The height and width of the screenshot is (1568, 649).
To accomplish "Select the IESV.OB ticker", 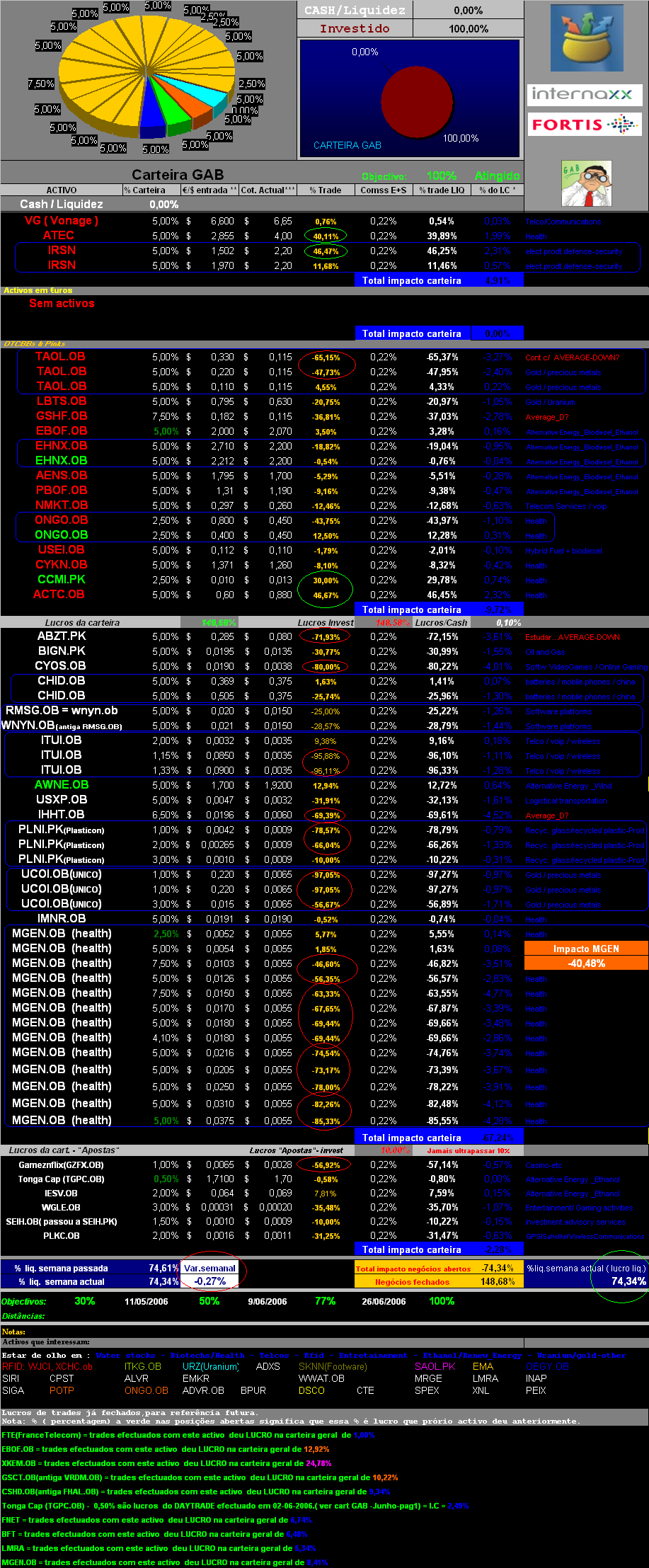I will point(62,1193).
